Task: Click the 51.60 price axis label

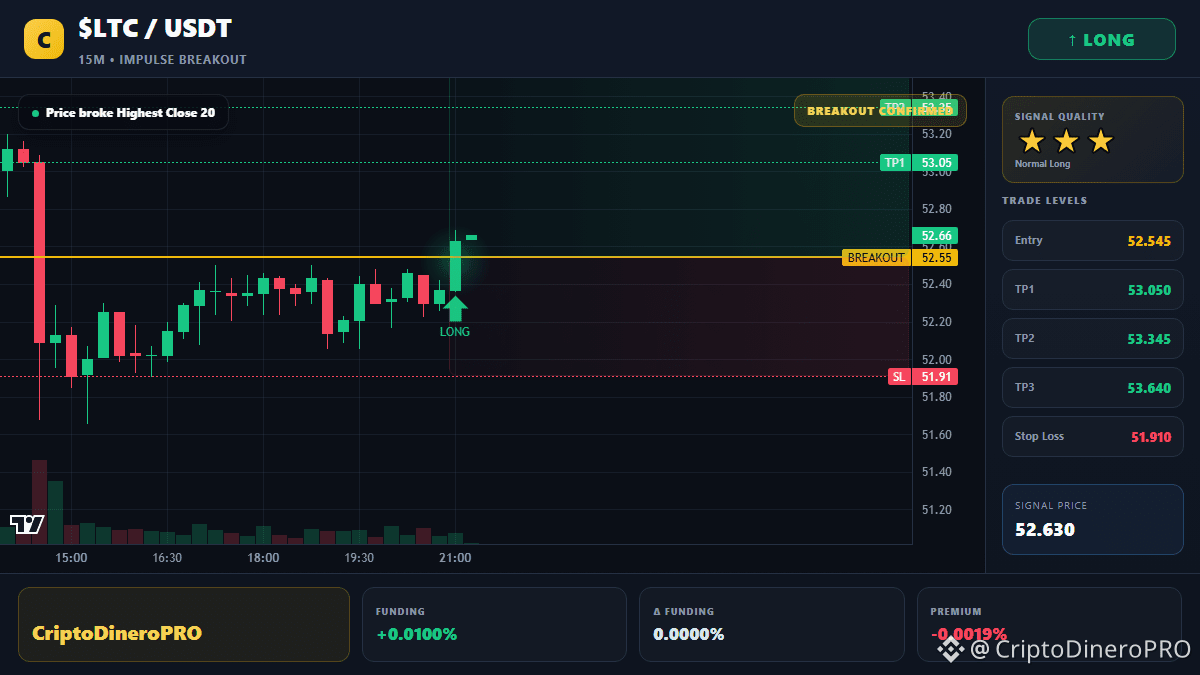Action: click(x=936, y=435)
